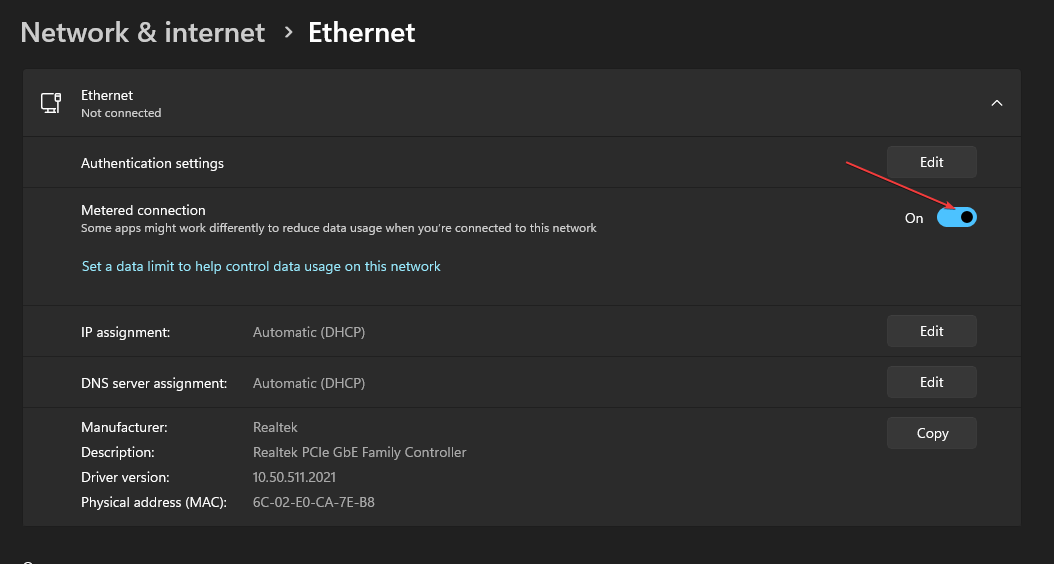Click the Authentication settings label
The image size is (1054, 564).
(152, 163)
